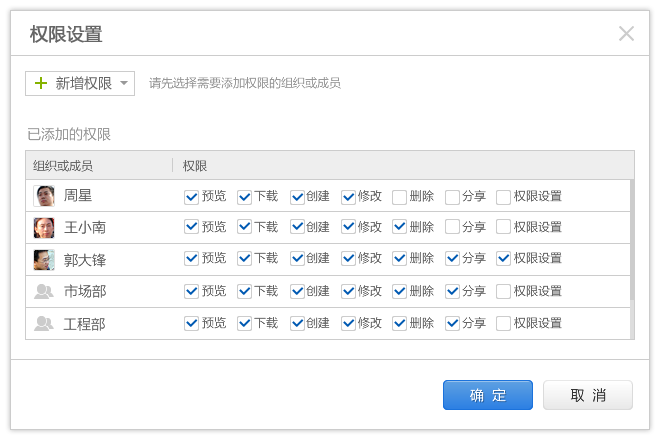
Task: Click the 市场部 group icon
Action: tap(44, 292)
